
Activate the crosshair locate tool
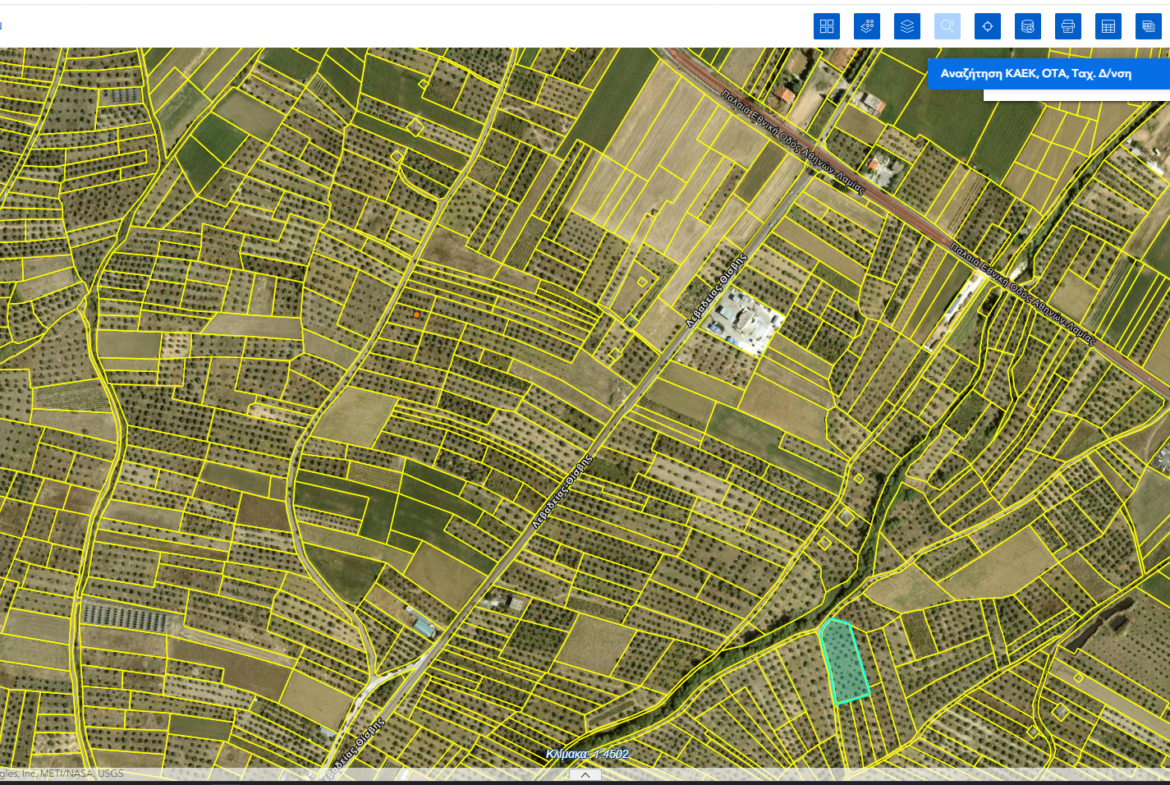click(x=988, y=27)
